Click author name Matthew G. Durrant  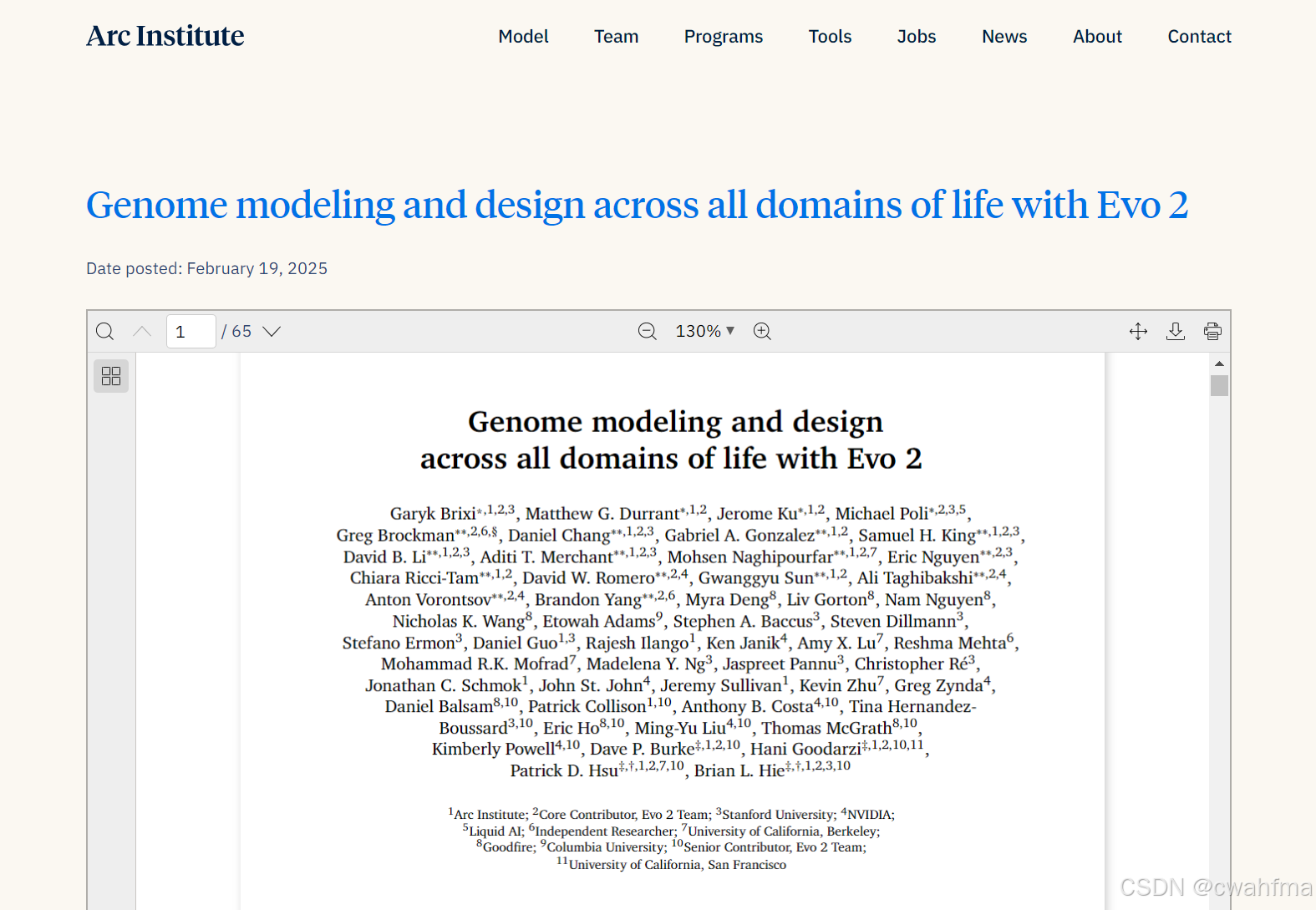[602, 514]
